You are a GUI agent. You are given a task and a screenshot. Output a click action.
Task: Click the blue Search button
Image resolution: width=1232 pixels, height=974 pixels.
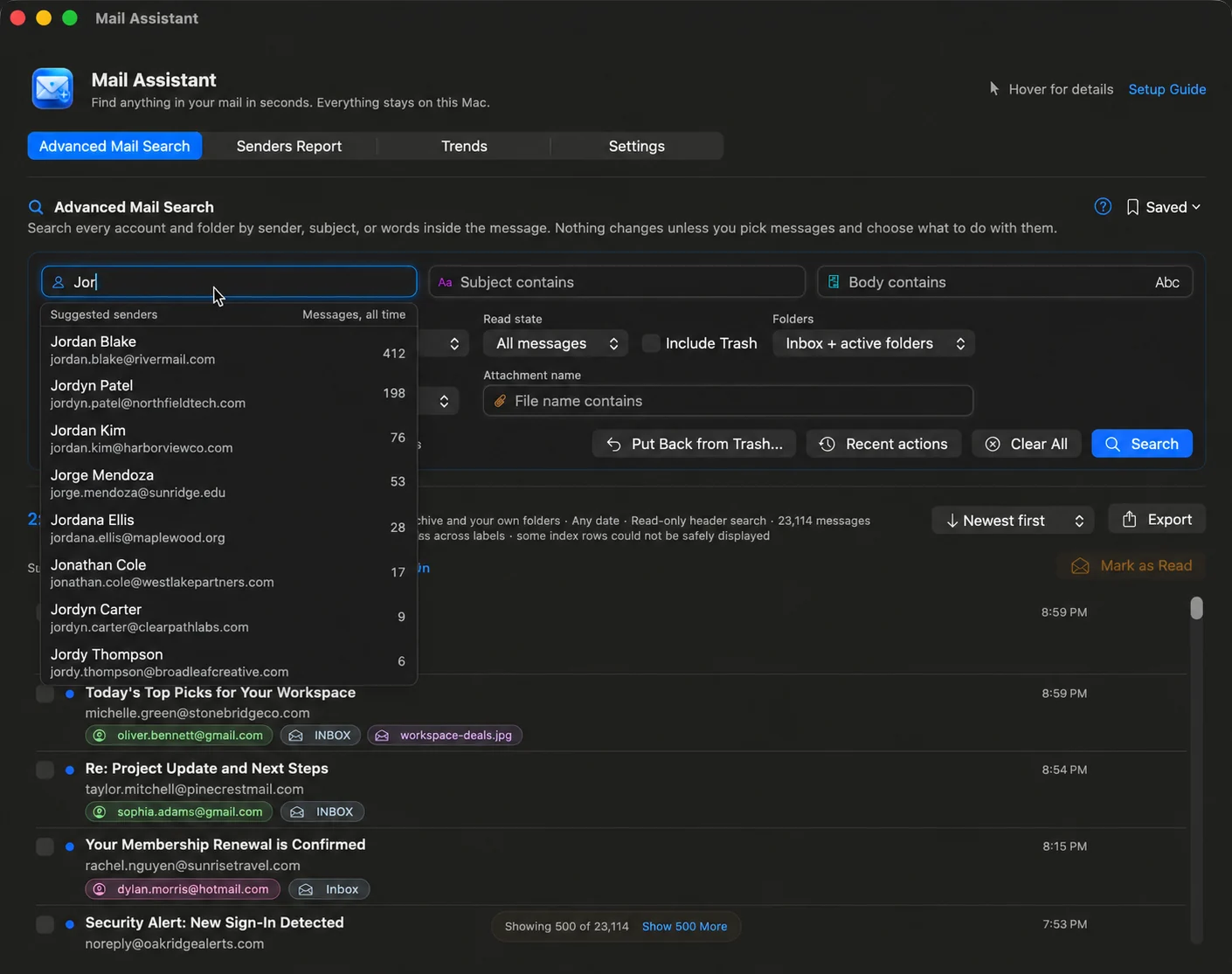(1141, 444)
